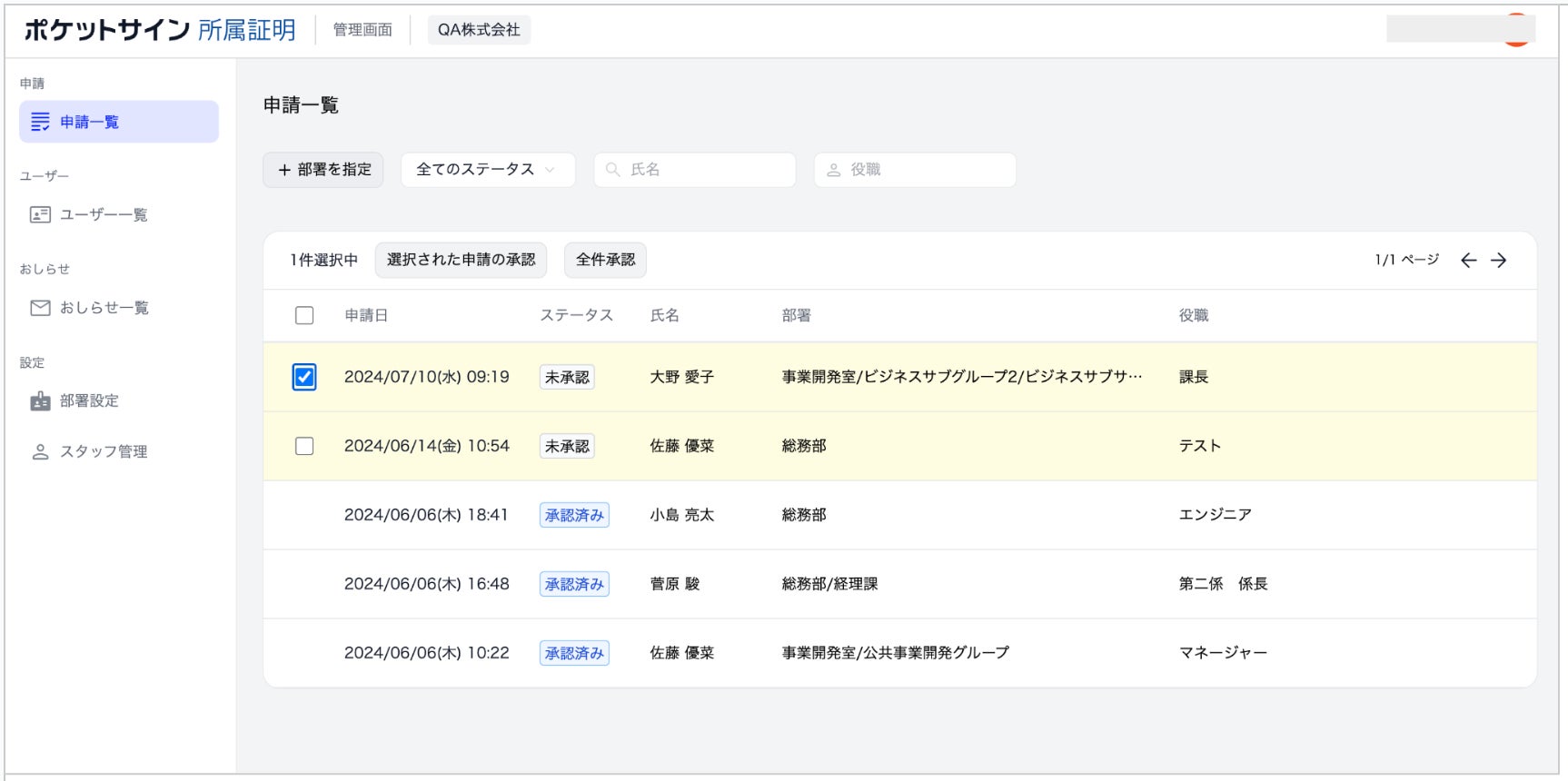Image resolution: width=1568 pixels, height=781 pixels.
Task: Click the 選択された申請の承認 button
Action: click(x=461, y=260)
